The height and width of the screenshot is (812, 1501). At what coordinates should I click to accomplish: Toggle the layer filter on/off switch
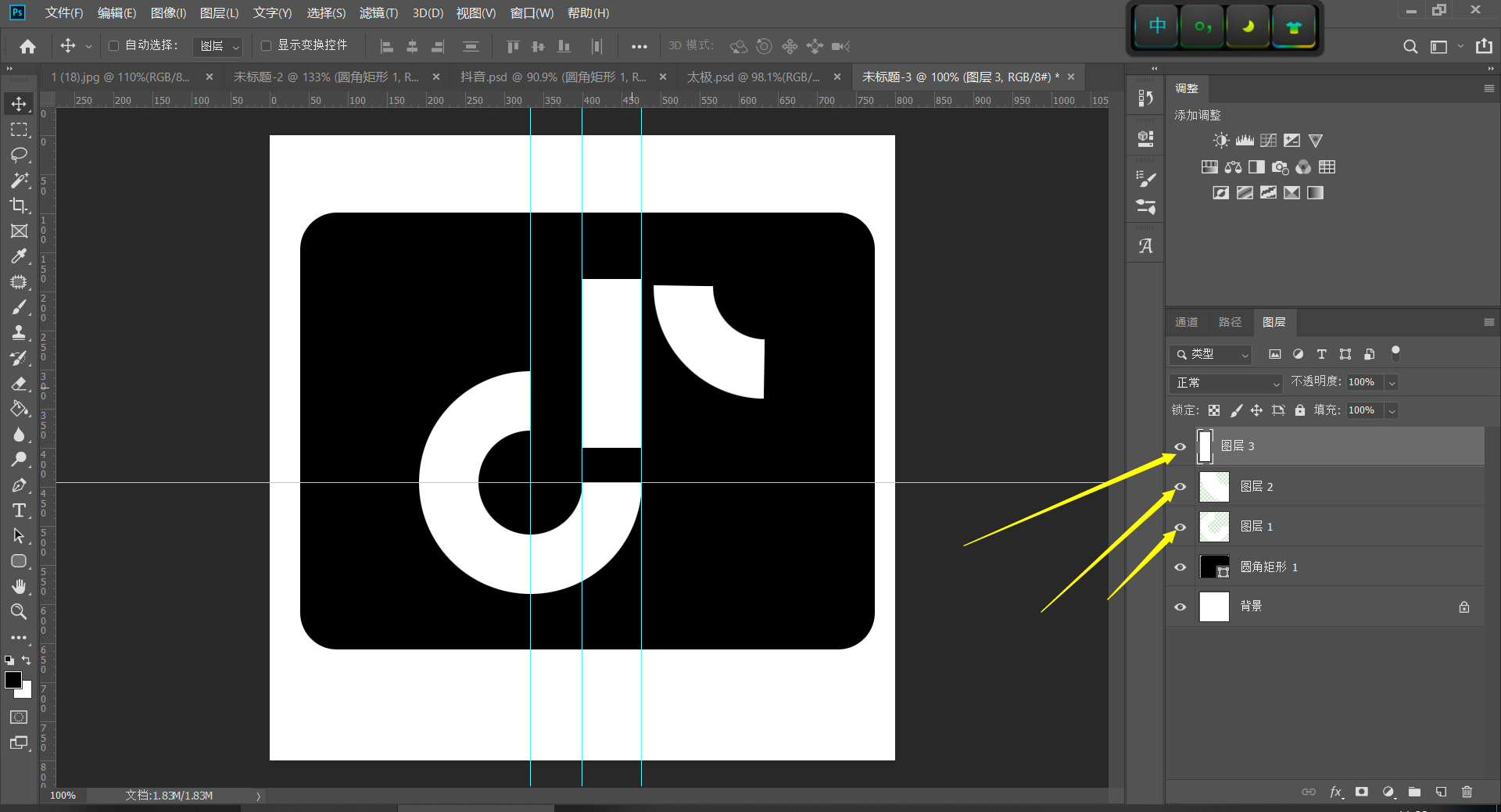coord(1395,353)
